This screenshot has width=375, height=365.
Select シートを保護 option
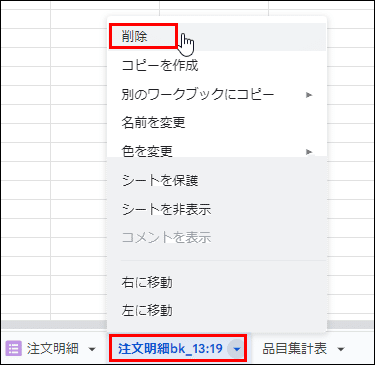pyautogui.click(x=217, y=180)
